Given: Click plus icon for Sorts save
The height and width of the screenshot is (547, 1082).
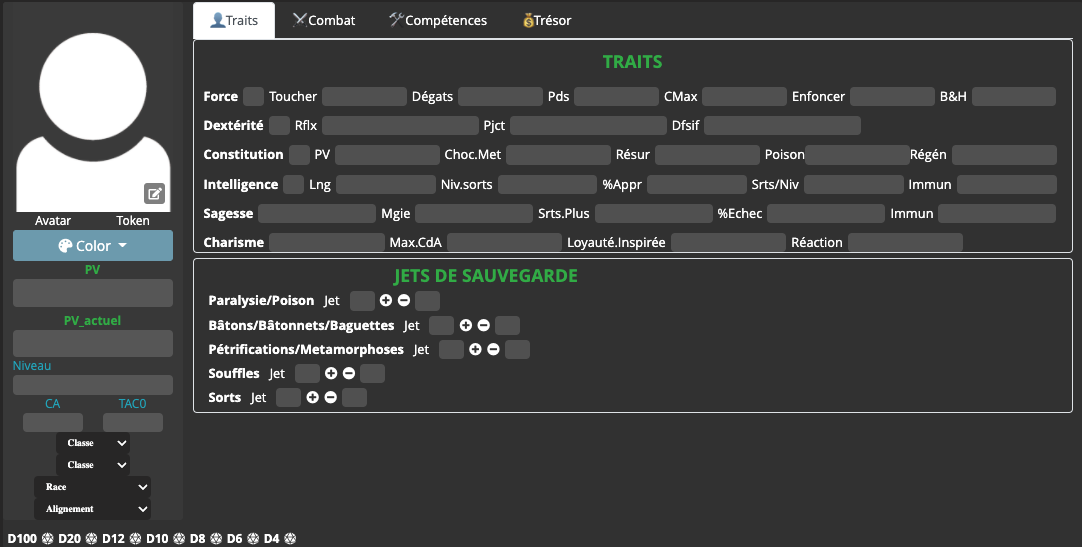Looking at the screenshot, I should point(313,397).
